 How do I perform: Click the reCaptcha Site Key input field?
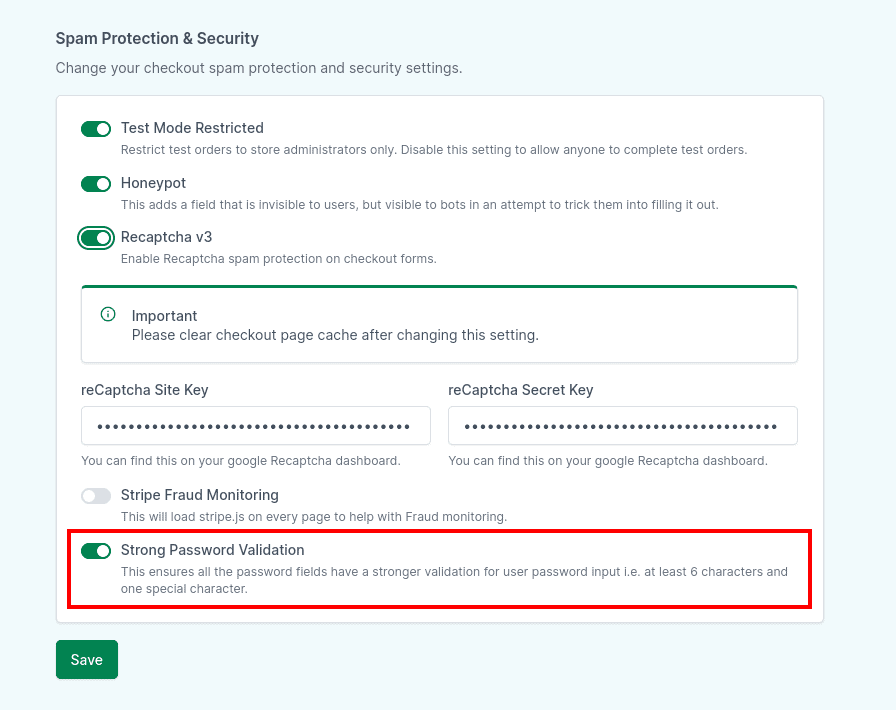point(255,426)
